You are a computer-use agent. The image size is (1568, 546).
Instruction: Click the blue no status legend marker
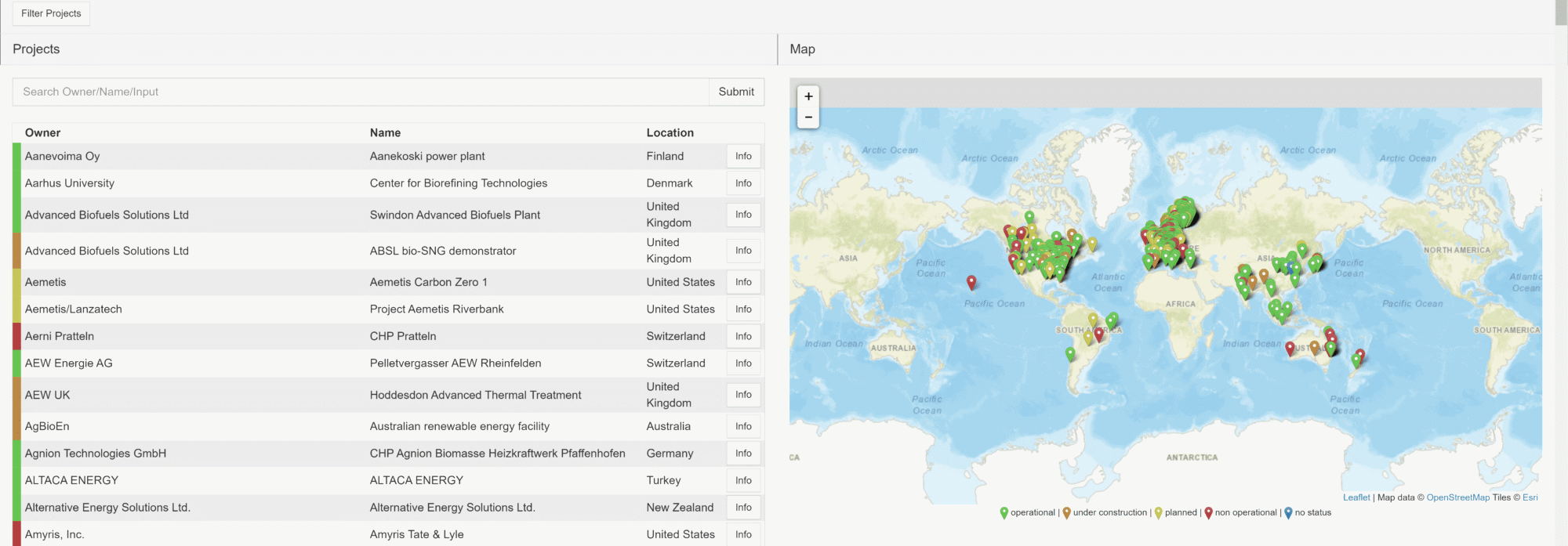tap(1288, 513)
